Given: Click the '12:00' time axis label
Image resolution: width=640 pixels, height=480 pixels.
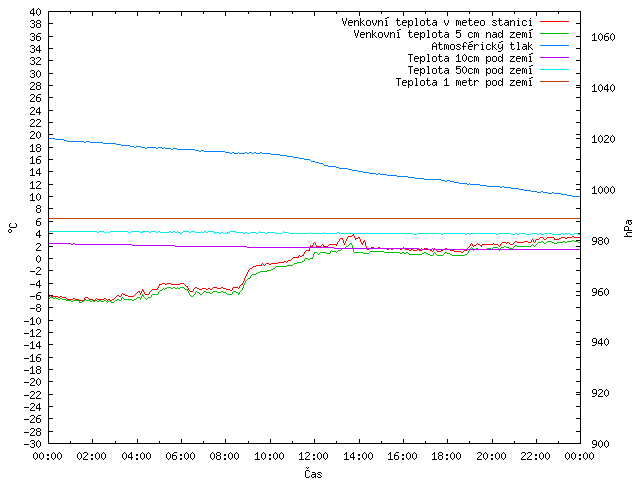Looking at the screenshot, I should tap(313, 456).
